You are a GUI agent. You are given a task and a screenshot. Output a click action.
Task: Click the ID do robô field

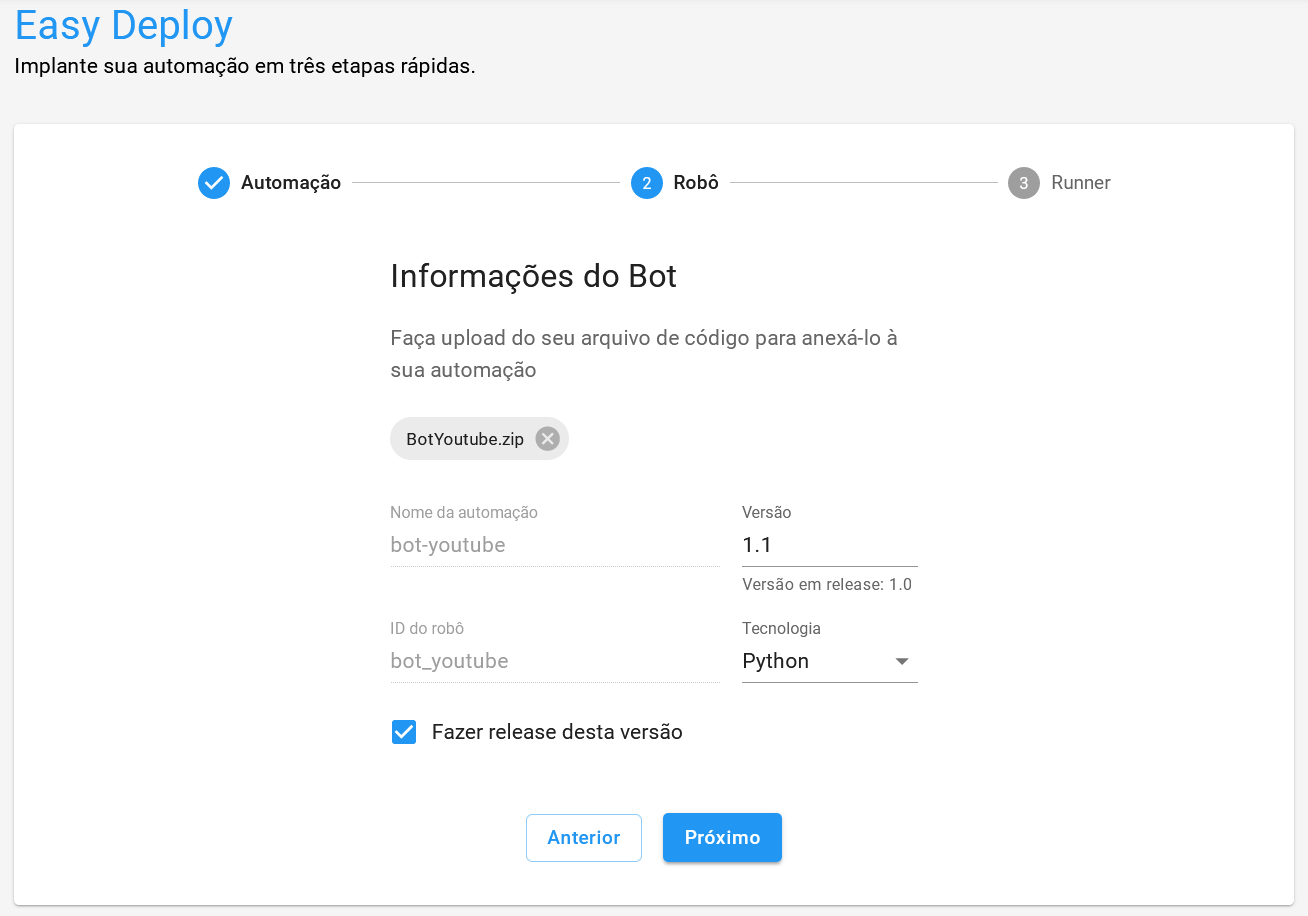[x=554, y=661]
